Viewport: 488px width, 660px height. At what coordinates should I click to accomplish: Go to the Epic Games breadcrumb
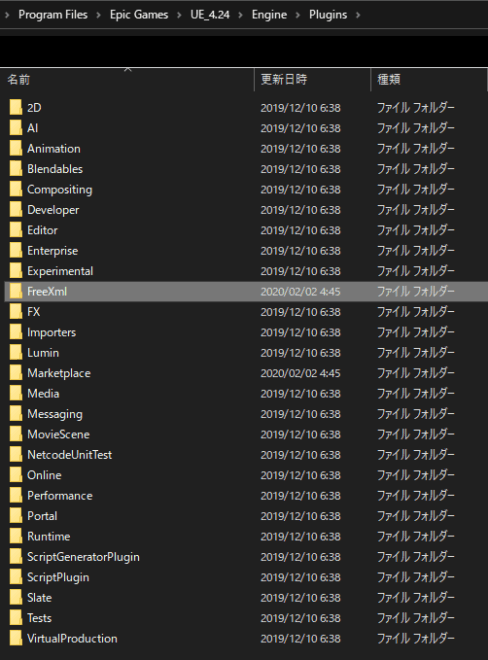point(139,15)
